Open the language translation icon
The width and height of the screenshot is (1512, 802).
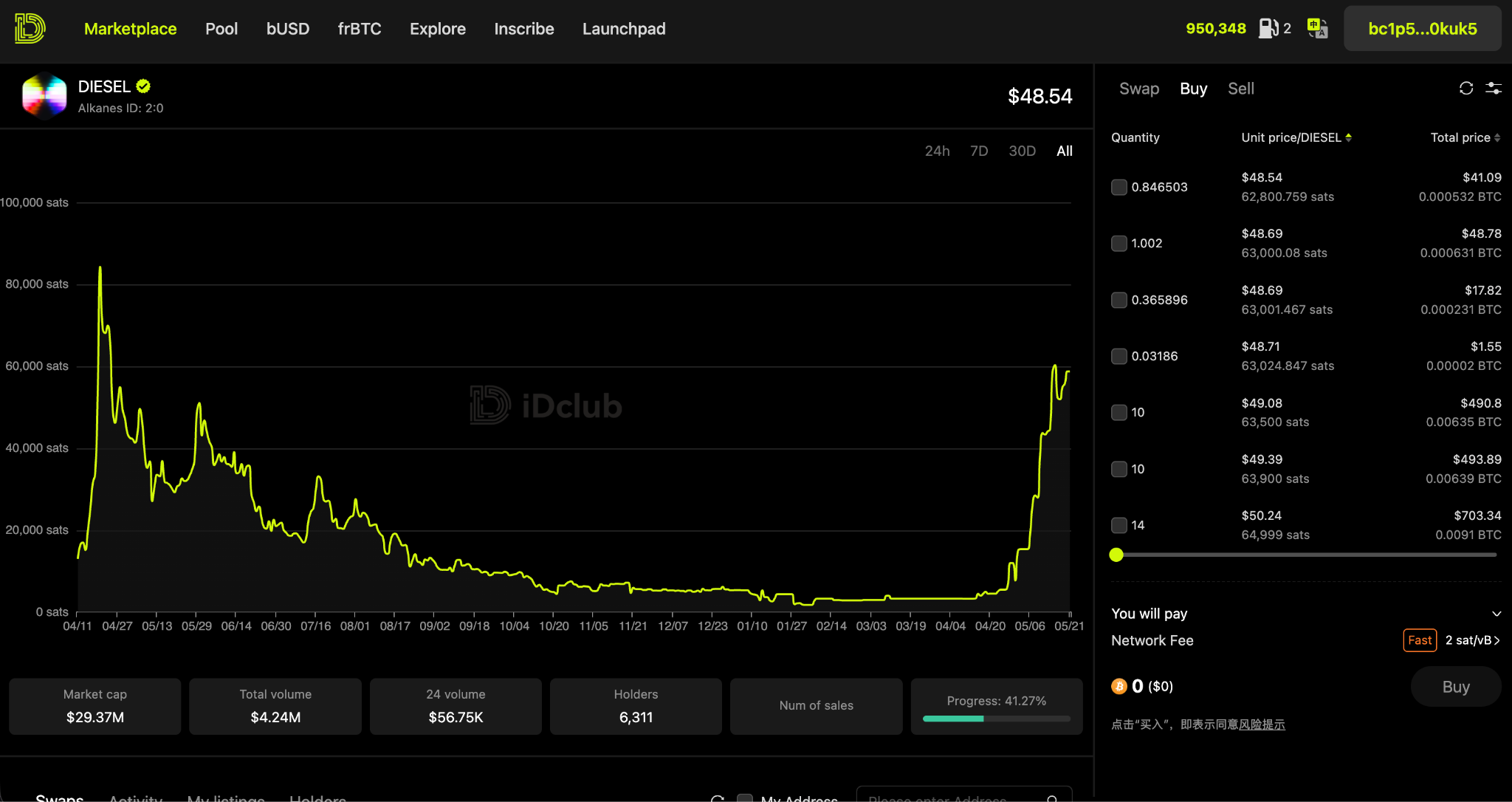pyautogui.click(x=1317, y=29)
